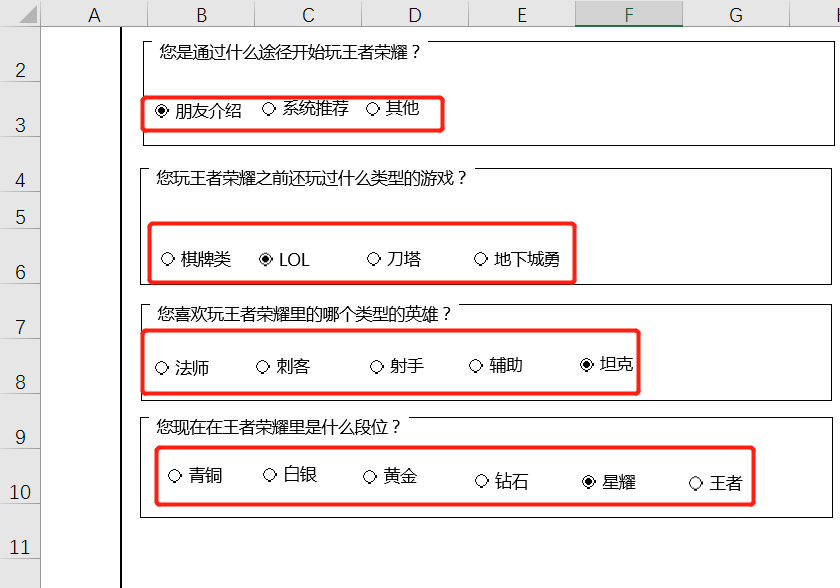The image size is (840, 588).
Task: Select column A header
Action: pos(94,14)
